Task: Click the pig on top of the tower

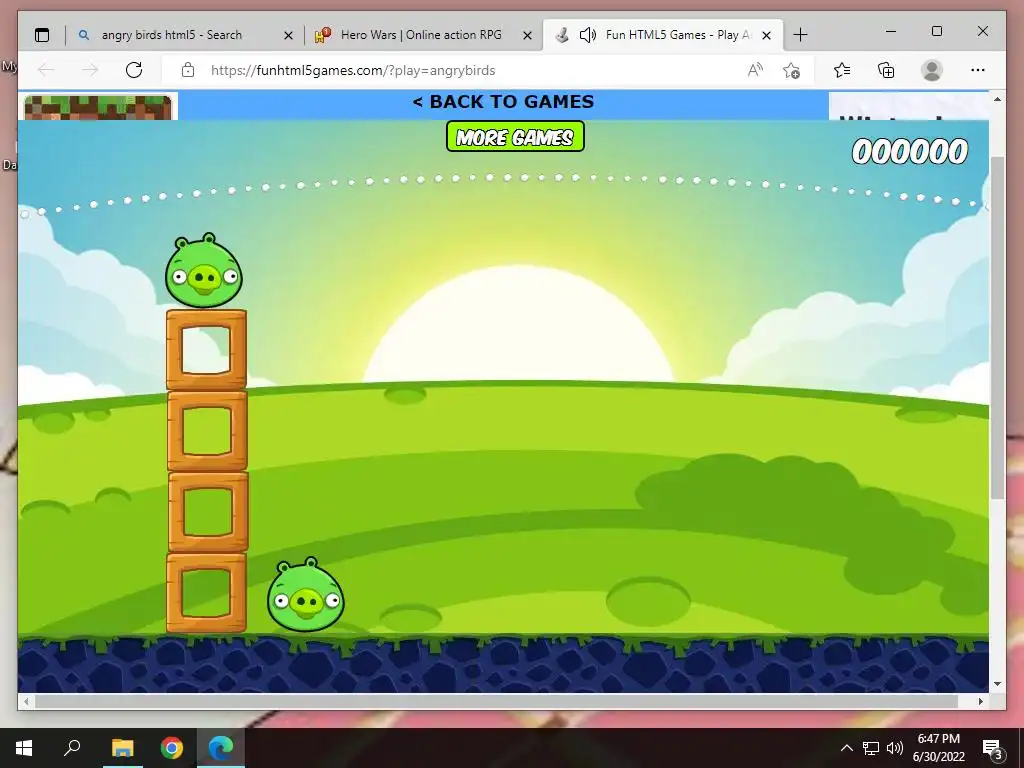Action: 204,270
